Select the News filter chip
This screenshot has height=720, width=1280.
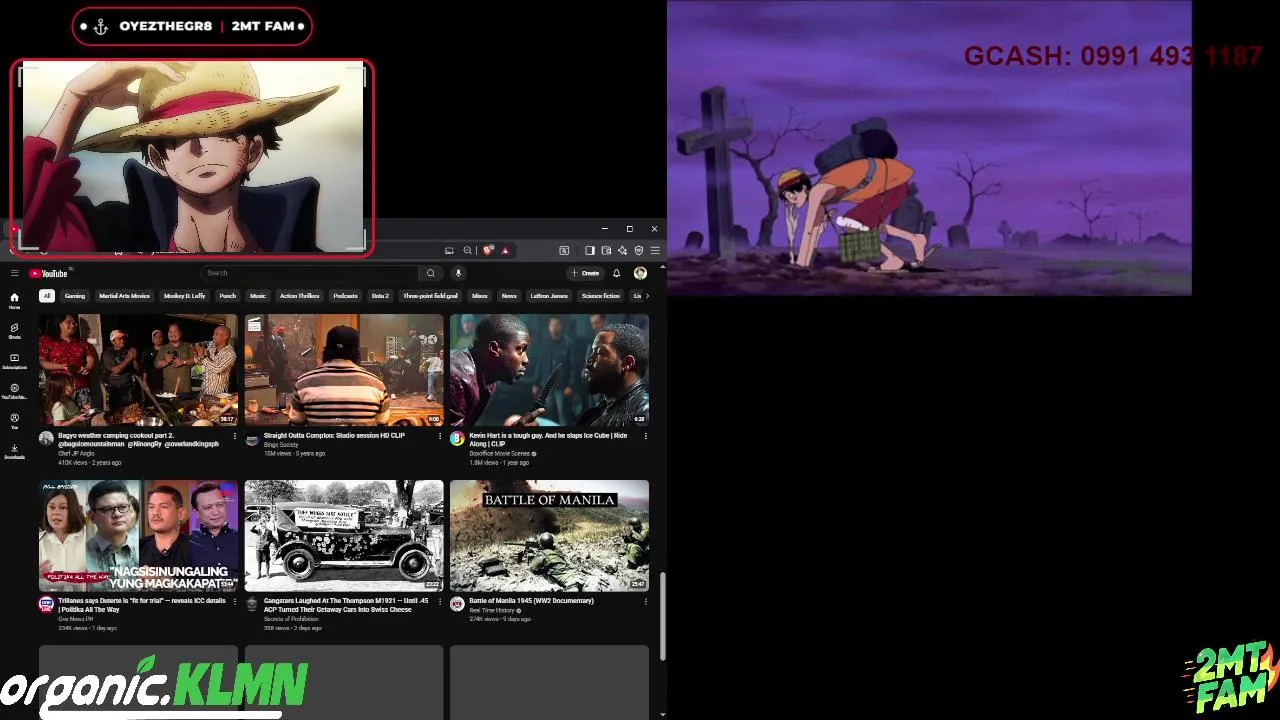tap(509, 296)
